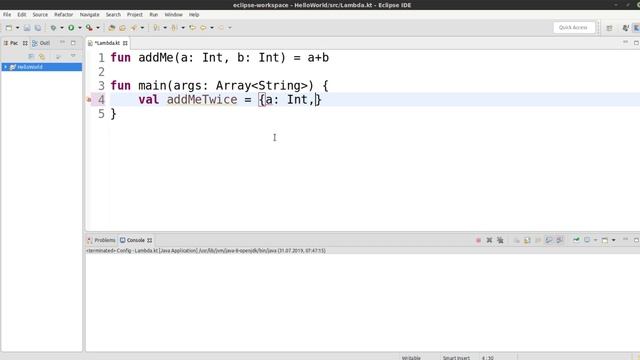Toggle Show Console on Standard Error change
The image size is (640, 360).
pos(560,240)
